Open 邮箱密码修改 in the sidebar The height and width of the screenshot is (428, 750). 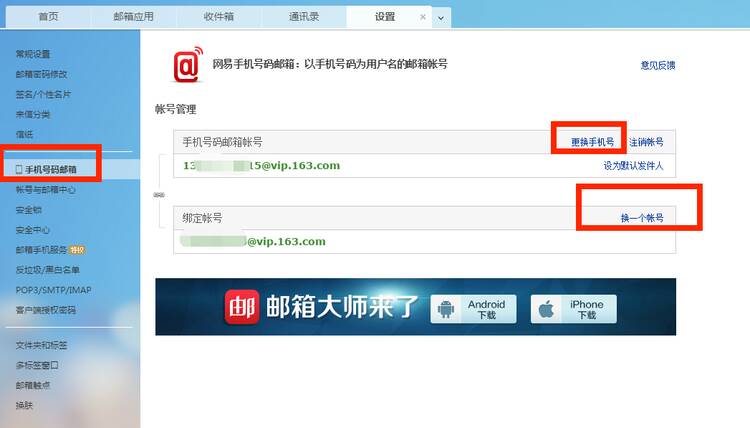tap(41, 74)
